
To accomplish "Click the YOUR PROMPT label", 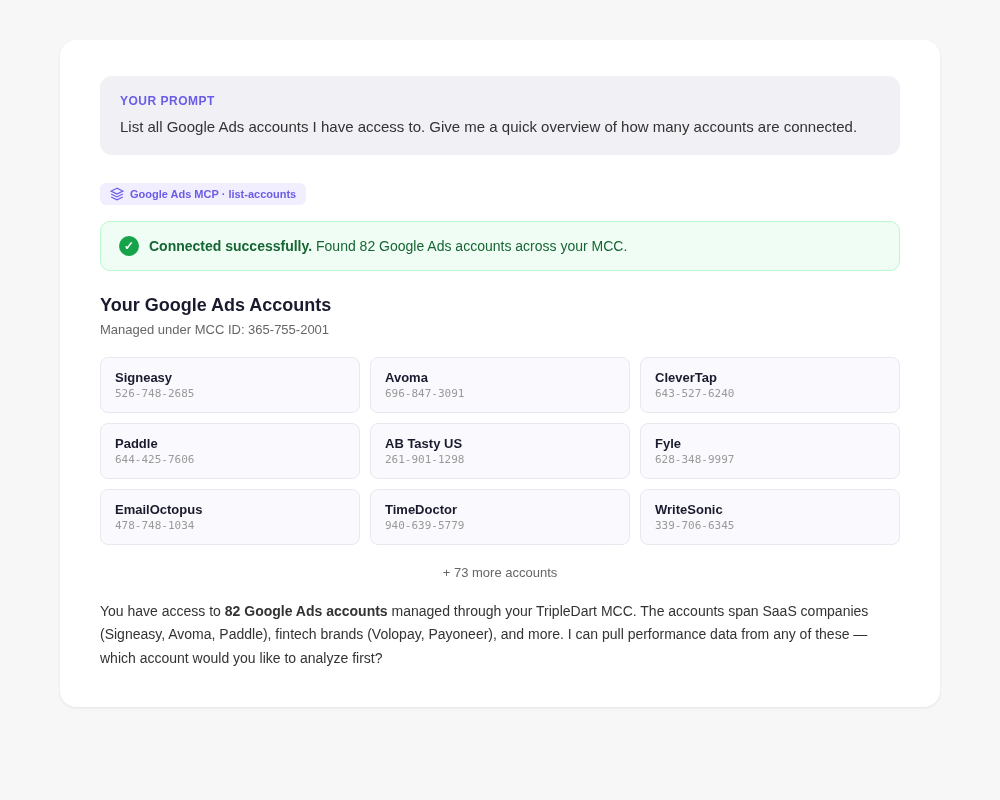I will 167,101.
